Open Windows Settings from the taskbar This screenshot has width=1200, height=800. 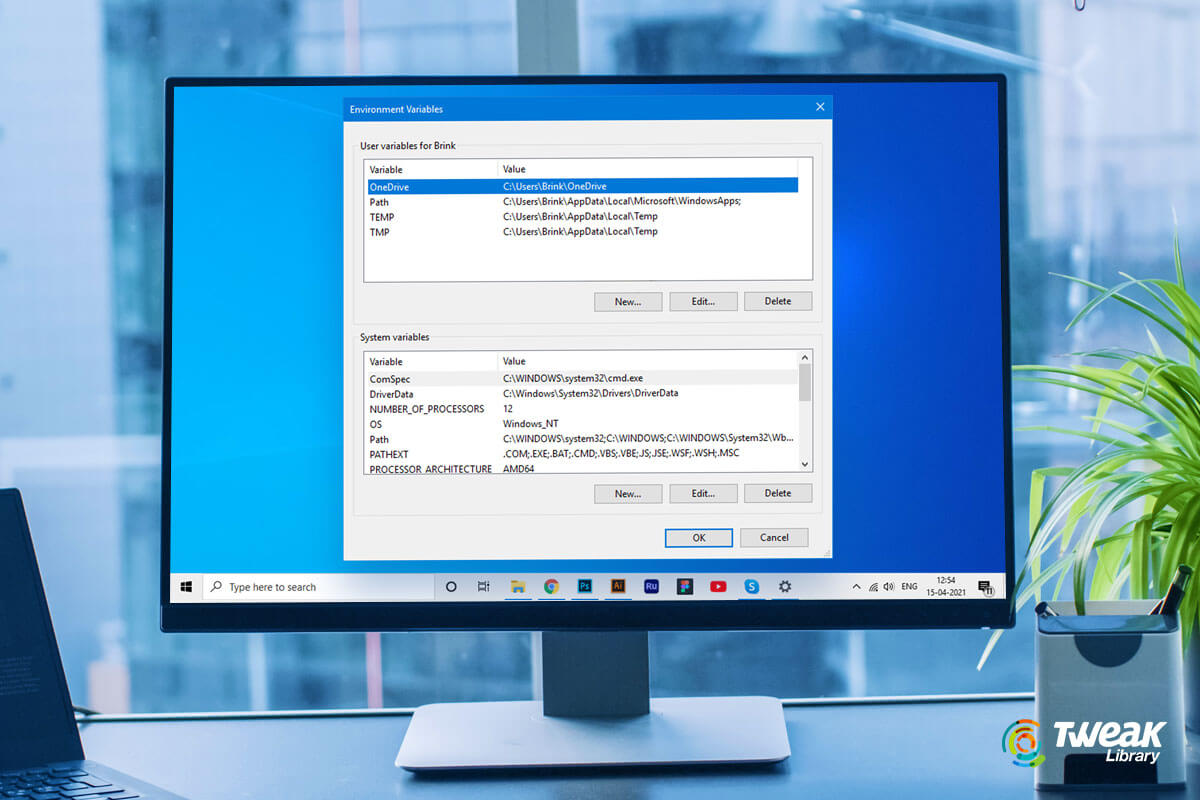(785, 587)
